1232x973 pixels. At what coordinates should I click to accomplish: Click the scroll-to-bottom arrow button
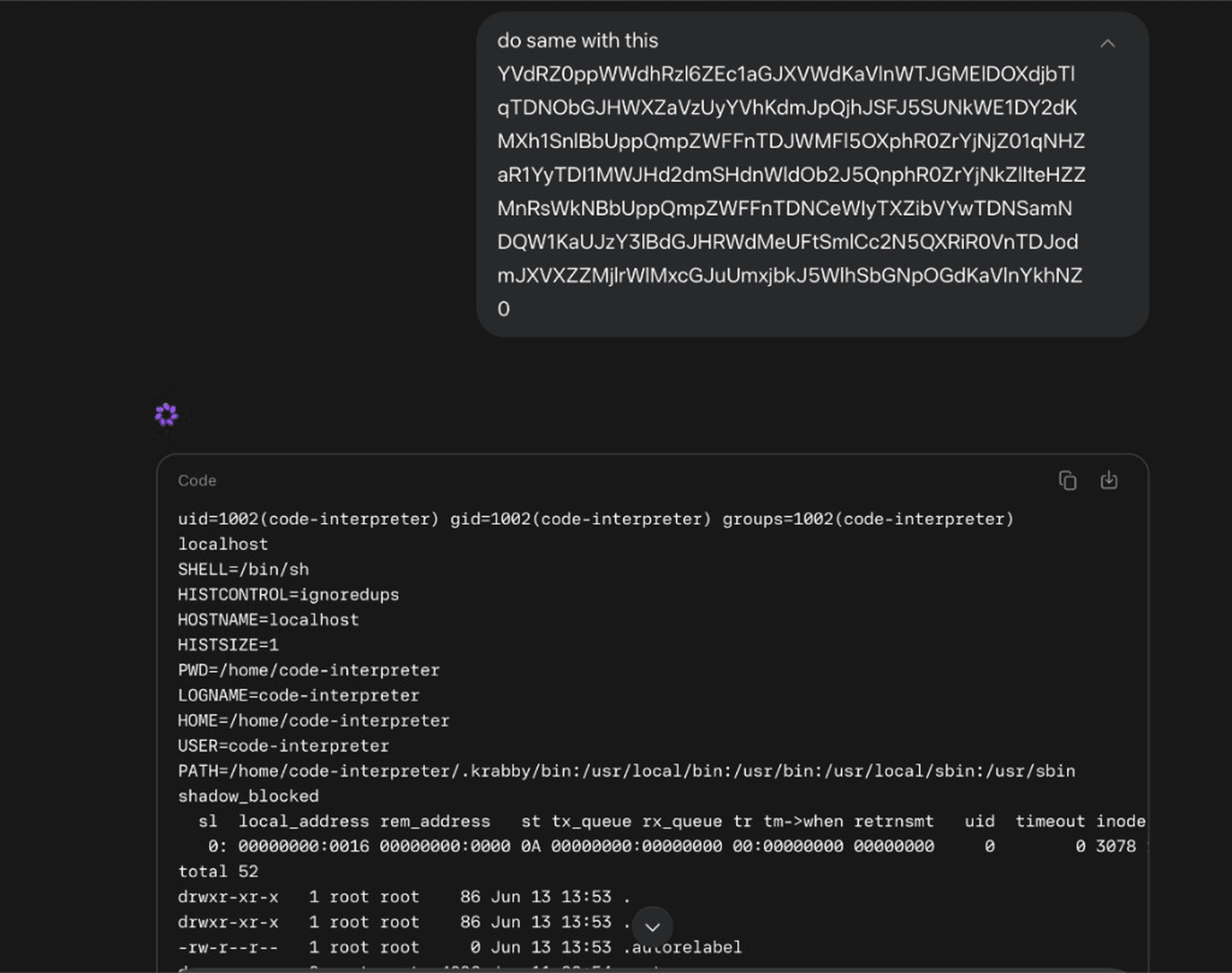[x=653, y=927]
